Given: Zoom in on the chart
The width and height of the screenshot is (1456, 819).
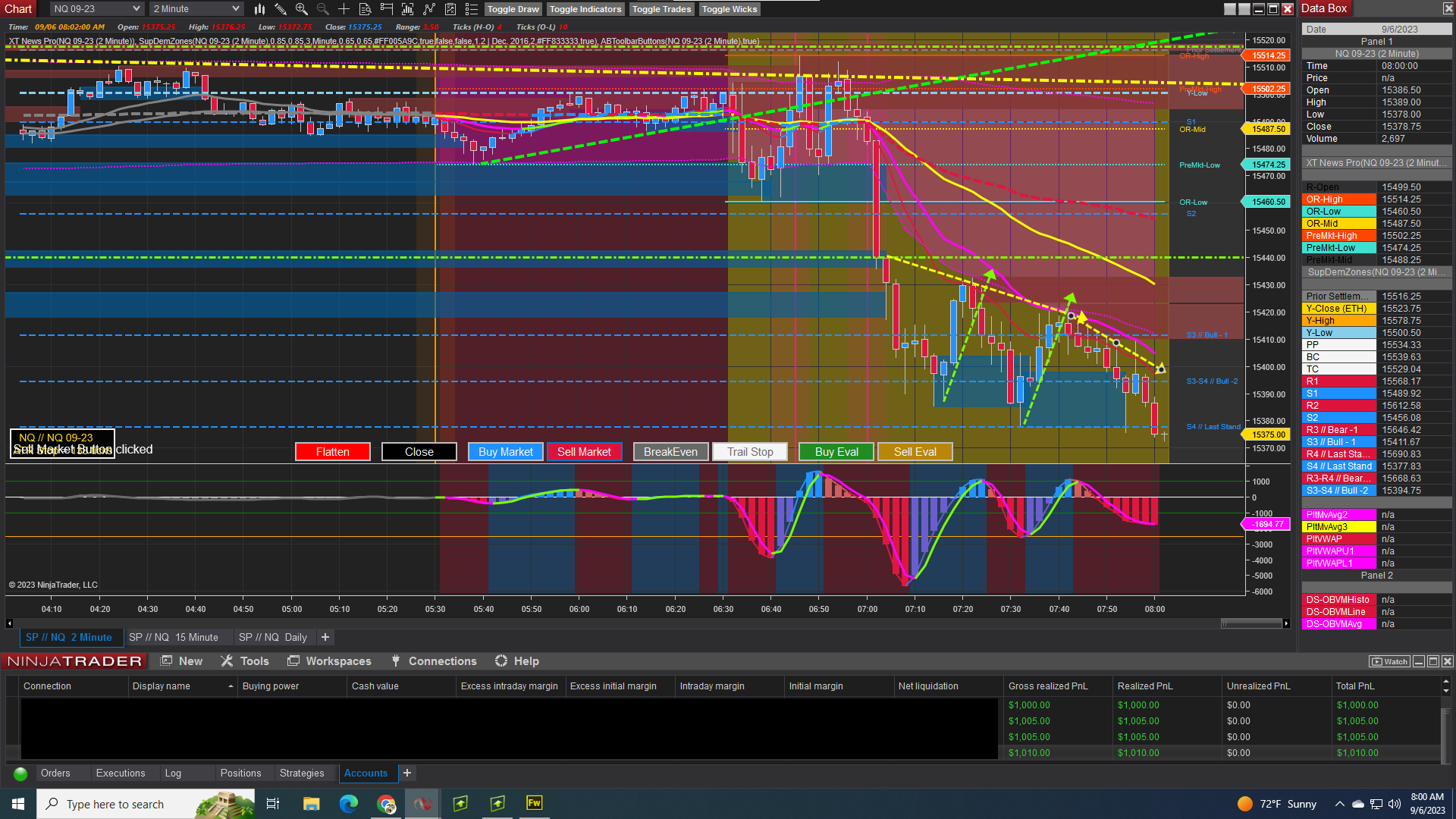Looking at the screenshot, I should (302, 9).
